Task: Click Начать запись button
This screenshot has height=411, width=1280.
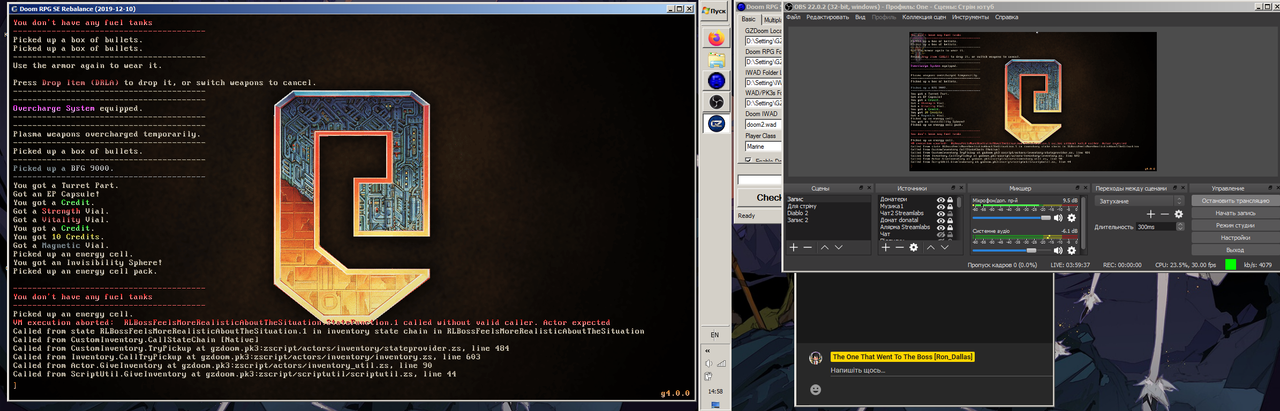Action: click(1235, 213)
